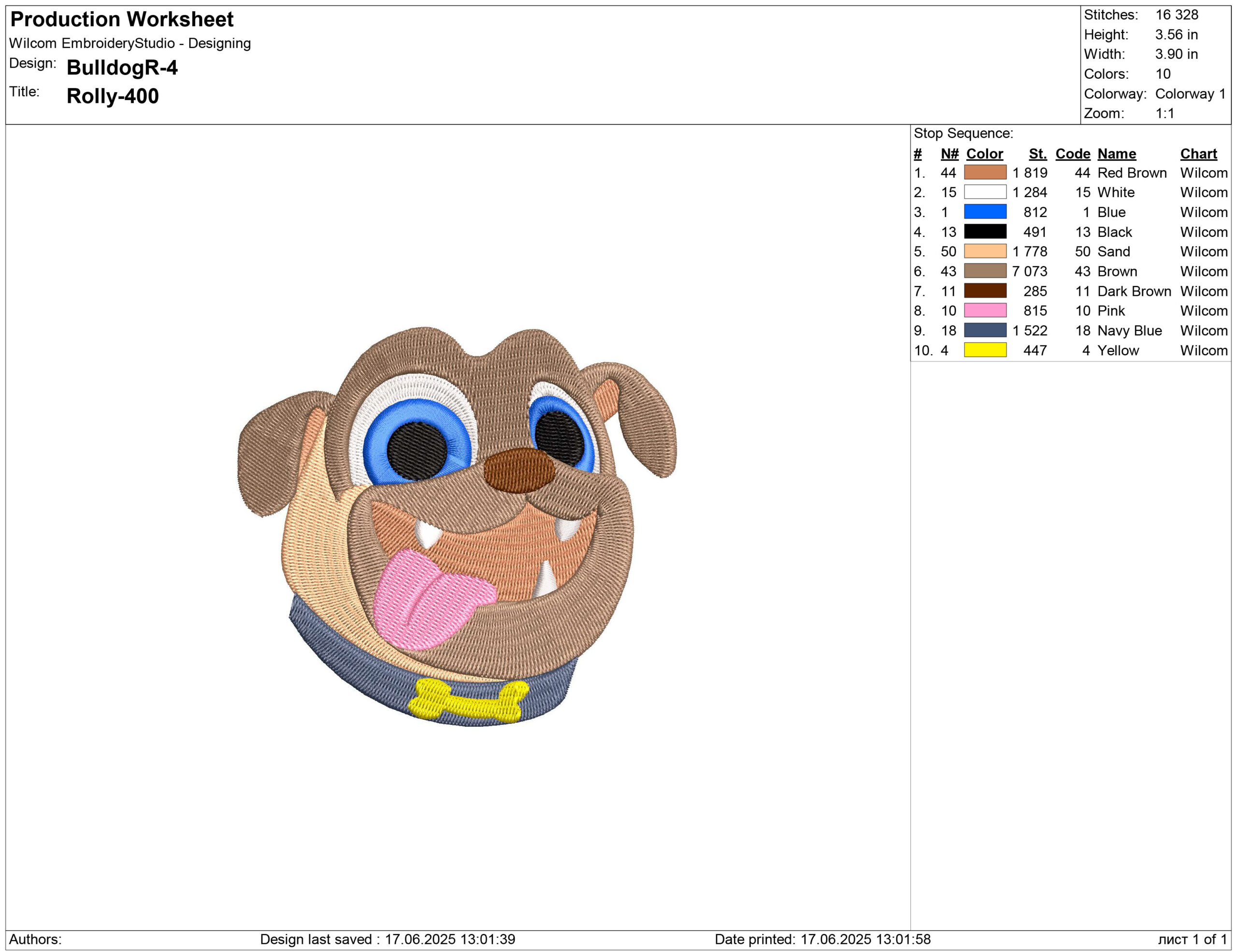Screen dimensions: 1237x952
Task: Select the Blue thread color swatch
Action: click(985, 212)
